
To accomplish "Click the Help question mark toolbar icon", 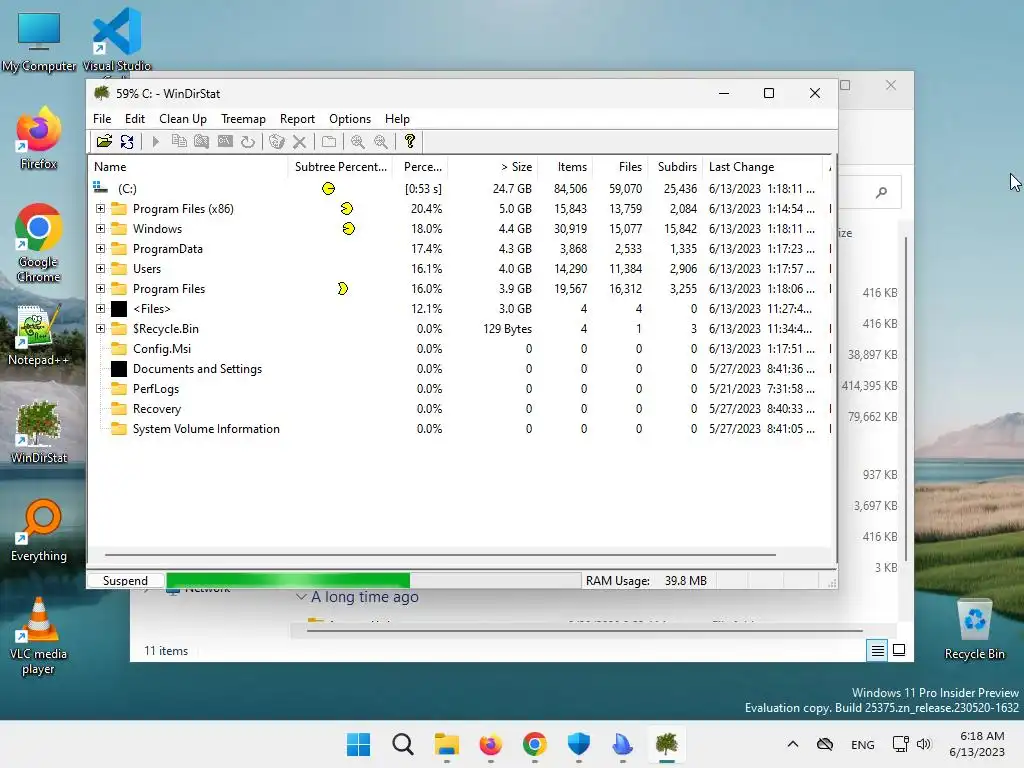I will [x=409, y=141].
